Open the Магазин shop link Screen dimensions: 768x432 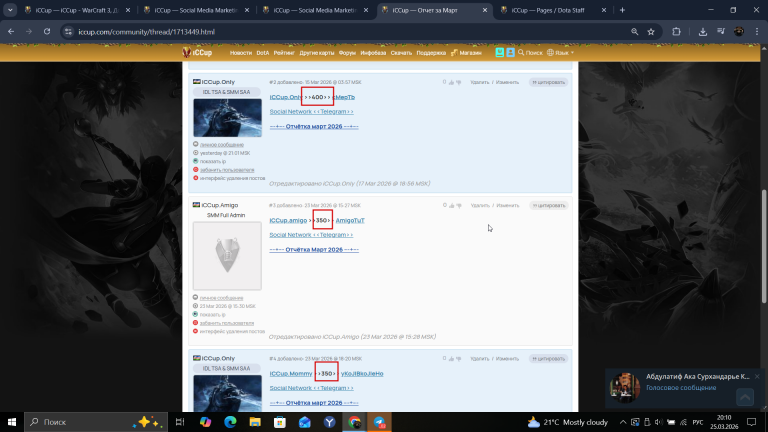(x=466, y=53)
